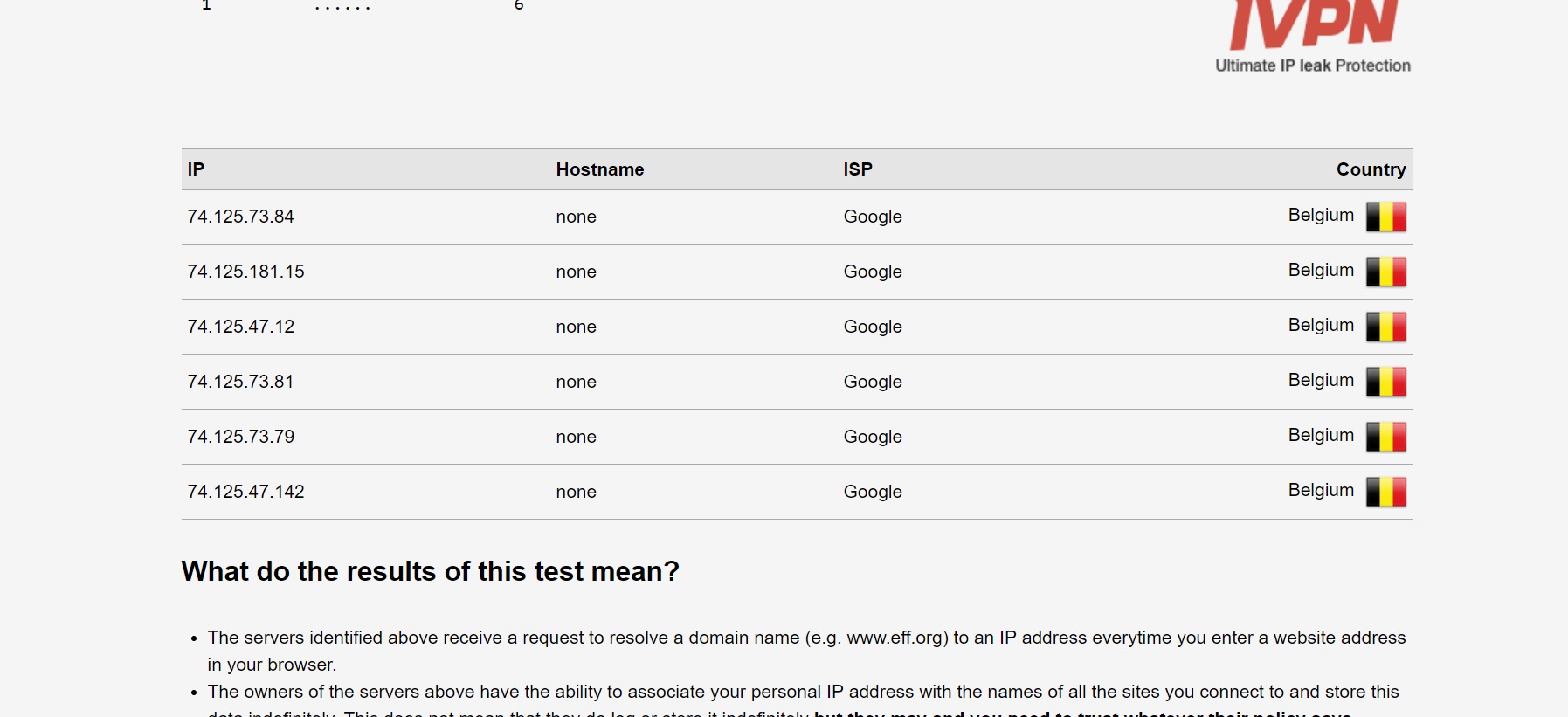
Task: Select IP address 74.125.73.84
Action: click(x=241, y=217)
